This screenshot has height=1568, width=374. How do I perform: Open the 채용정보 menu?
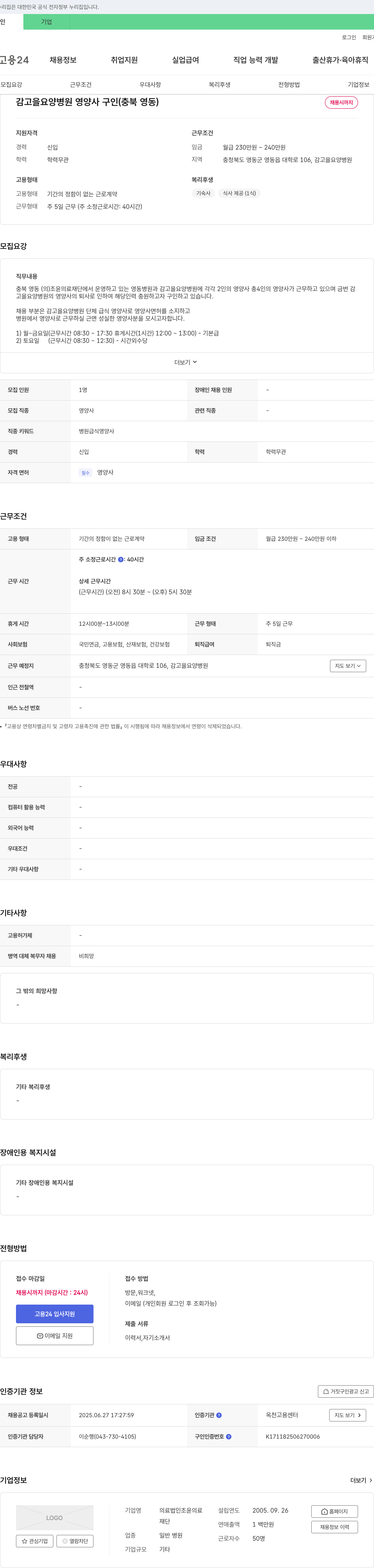coord(63,60)
